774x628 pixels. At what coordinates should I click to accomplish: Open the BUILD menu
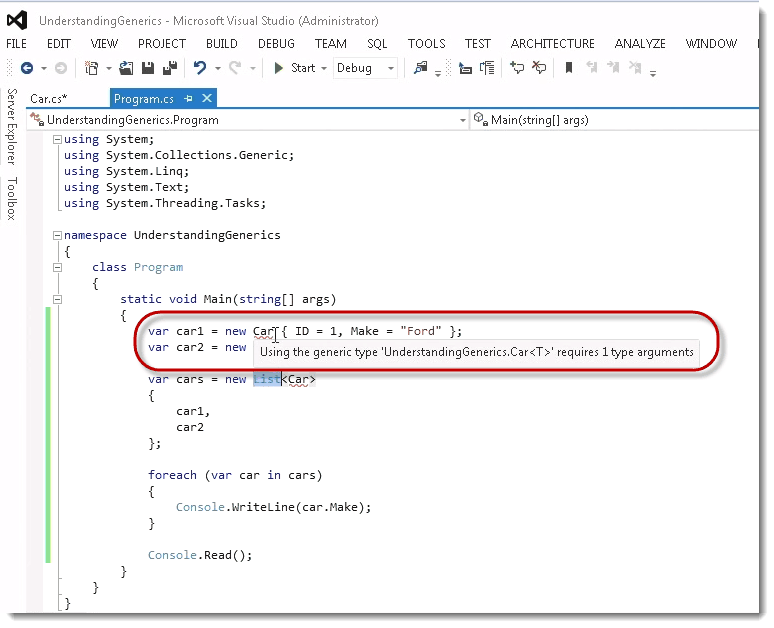[x=222, y=44]
